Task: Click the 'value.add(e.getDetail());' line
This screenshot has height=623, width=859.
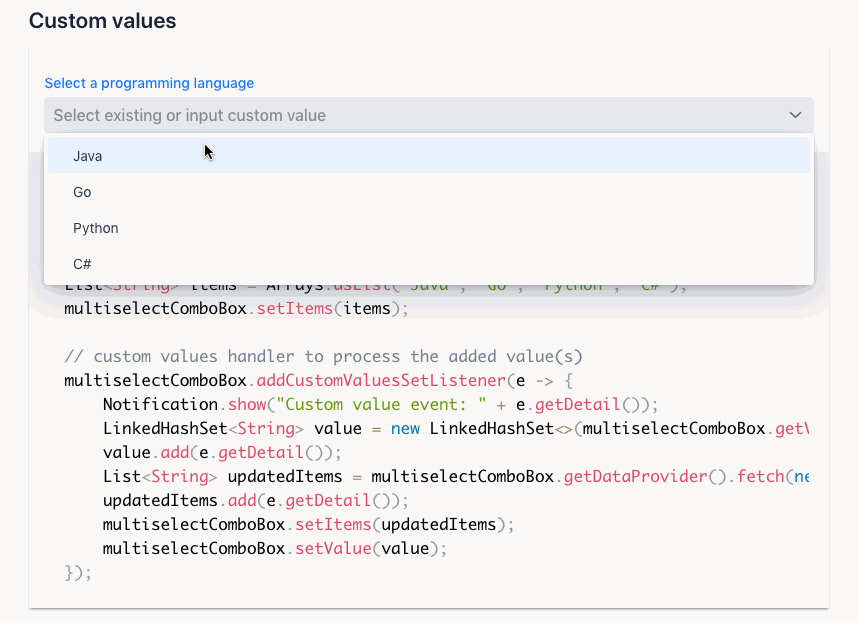Action: pos(222,453)
